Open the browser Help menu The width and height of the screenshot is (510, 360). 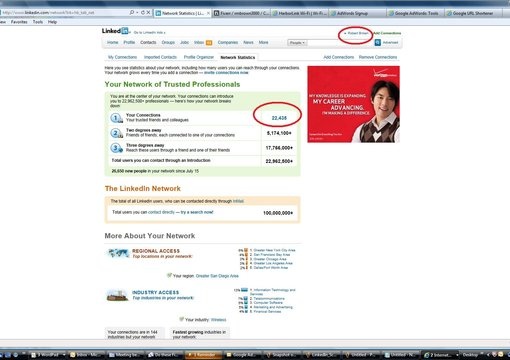tap(52, 22)
